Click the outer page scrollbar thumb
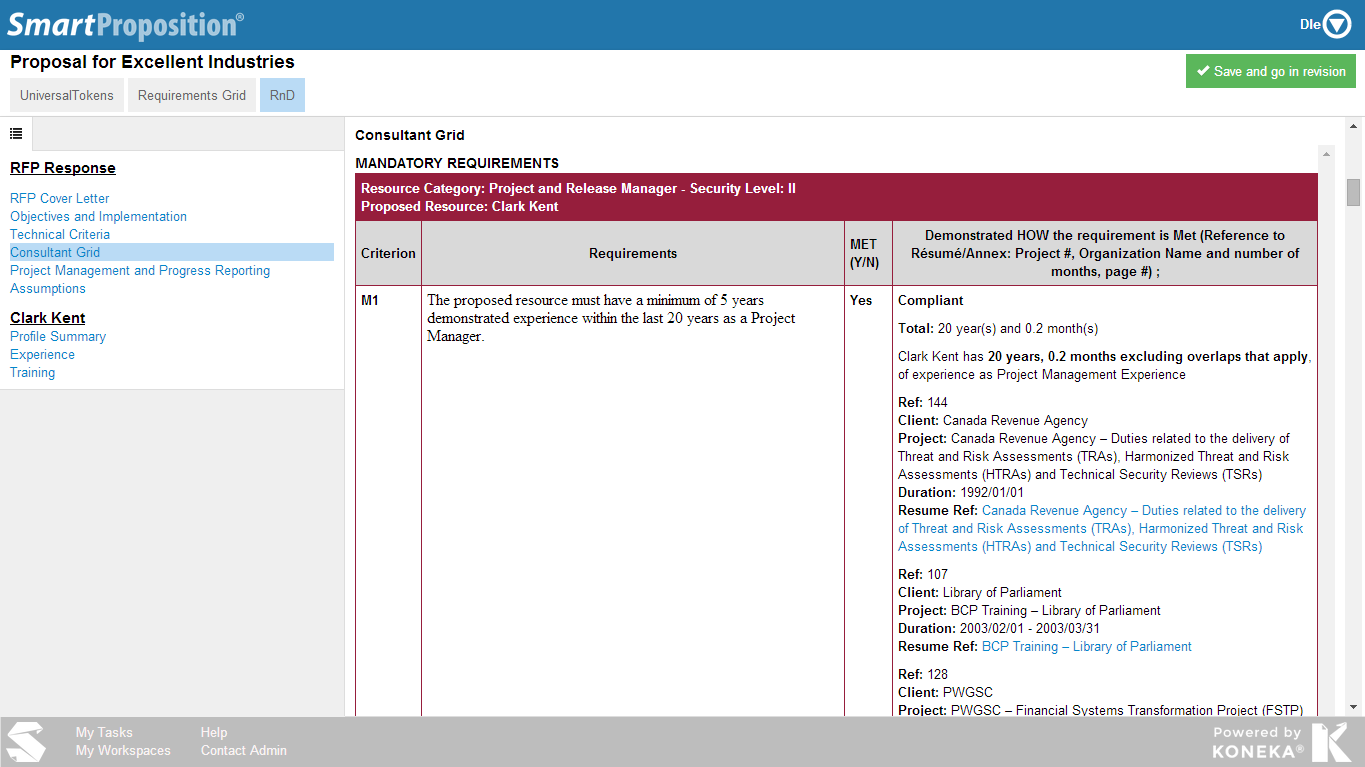 point(1353,192)
